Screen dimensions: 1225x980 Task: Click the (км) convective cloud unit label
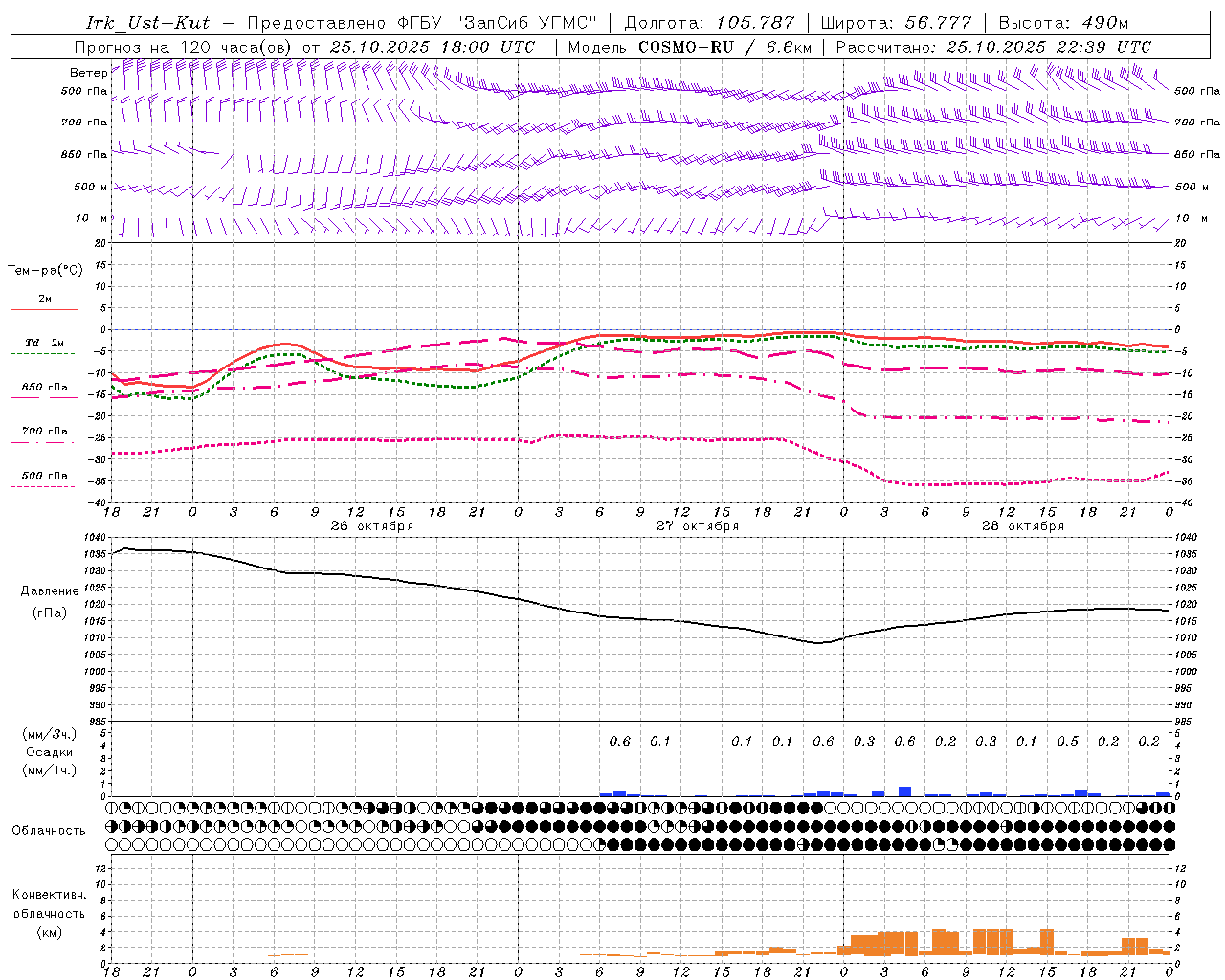(49, 932)
